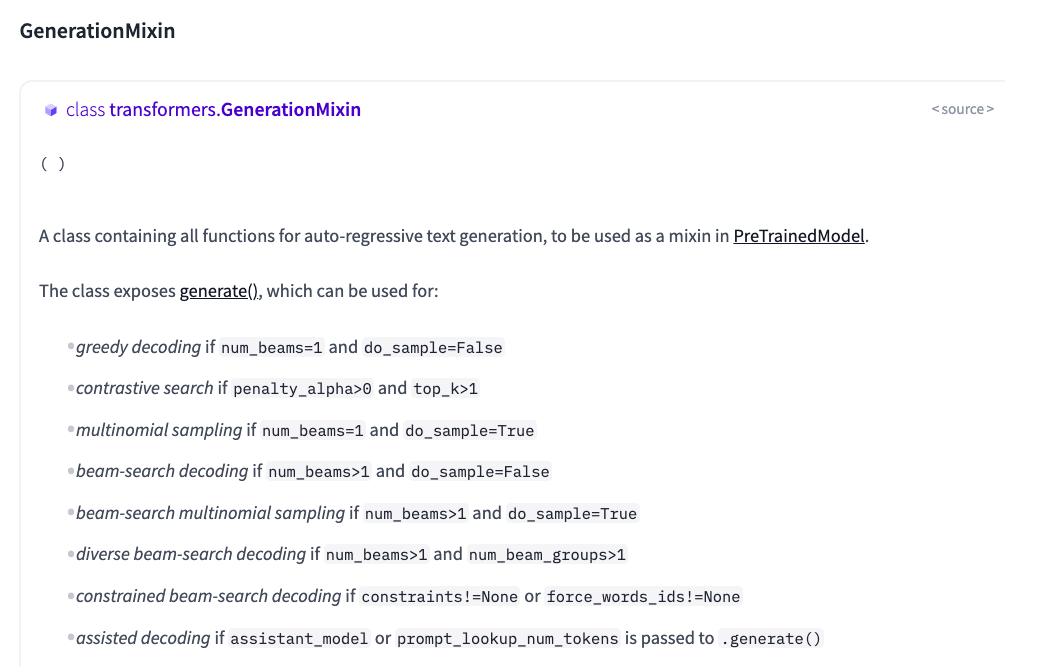Click do_sample=True in beam-search multinomial sampling line
Image resolution: width=1052 pixels, height=666 pixels.
(x=572, y=514)
